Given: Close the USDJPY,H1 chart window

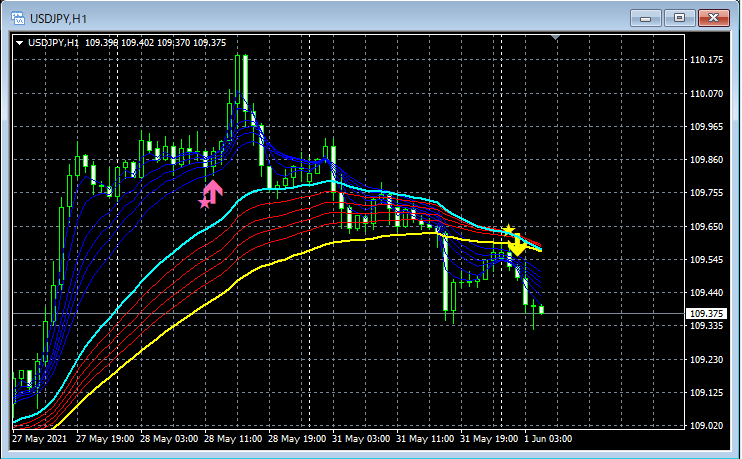Looking at the screenshot, I should (714, 18).
